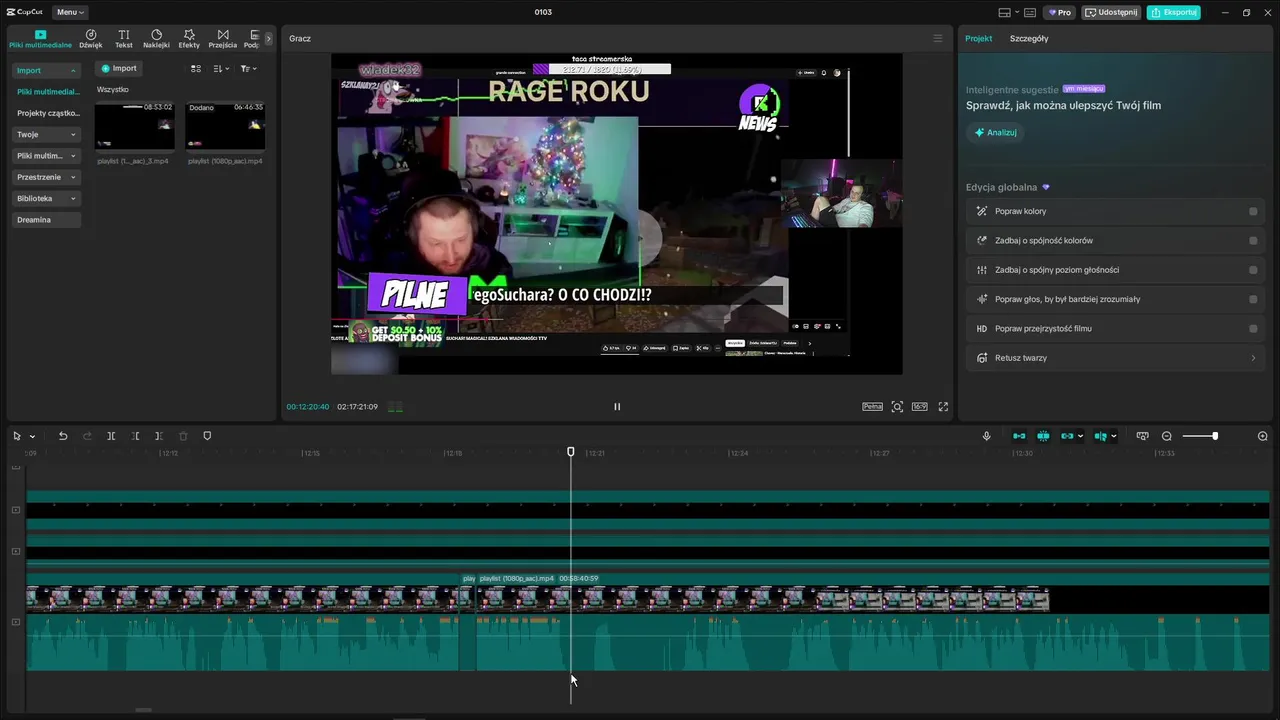Open the Dźwięk (audio) tab
Image resolution: width=1280 pixels, height=720 pixels.
click(x=91, y=39)
